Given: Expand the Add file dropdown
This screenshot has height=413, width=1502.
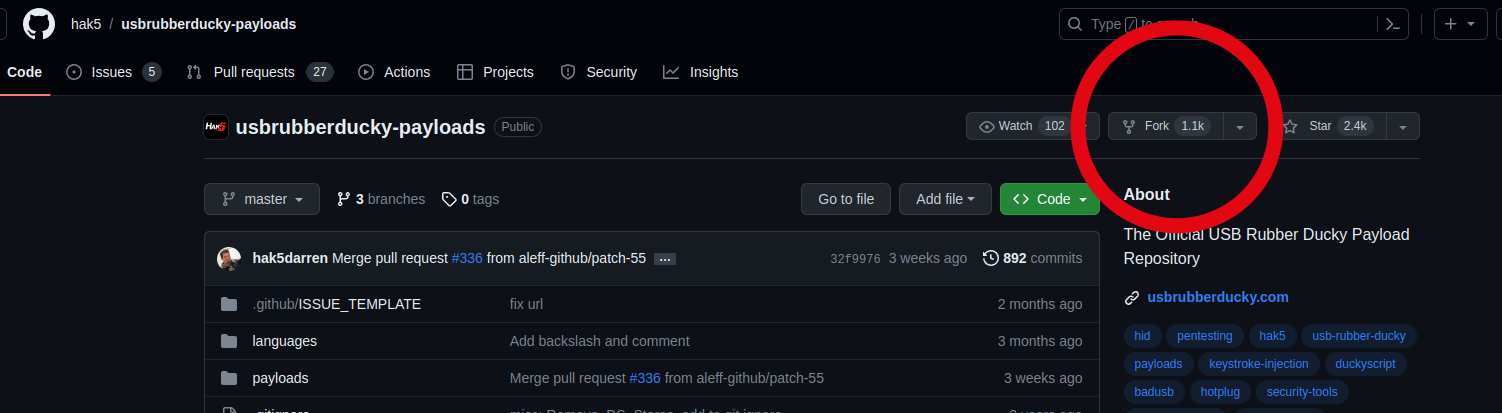Looking at the screenshot, I should tap(944, 199).
